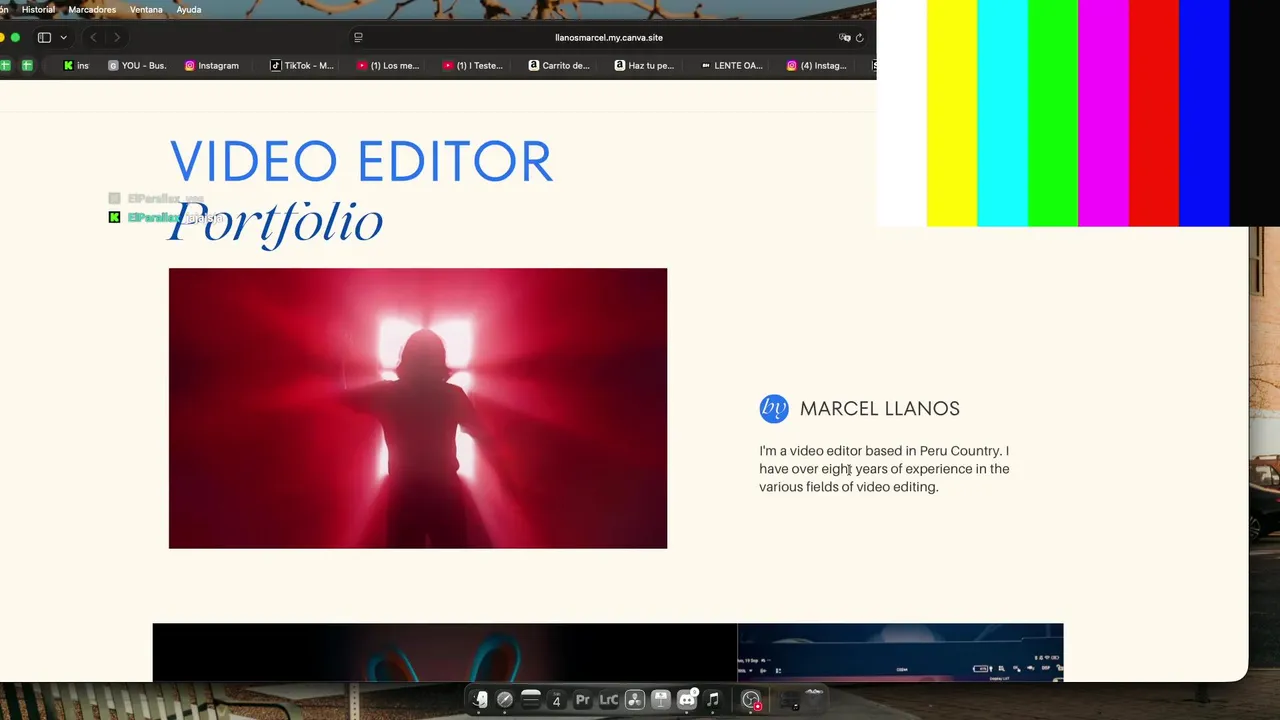
Task: Open Keynote from the Dock
Action: (x=661, y=700)
